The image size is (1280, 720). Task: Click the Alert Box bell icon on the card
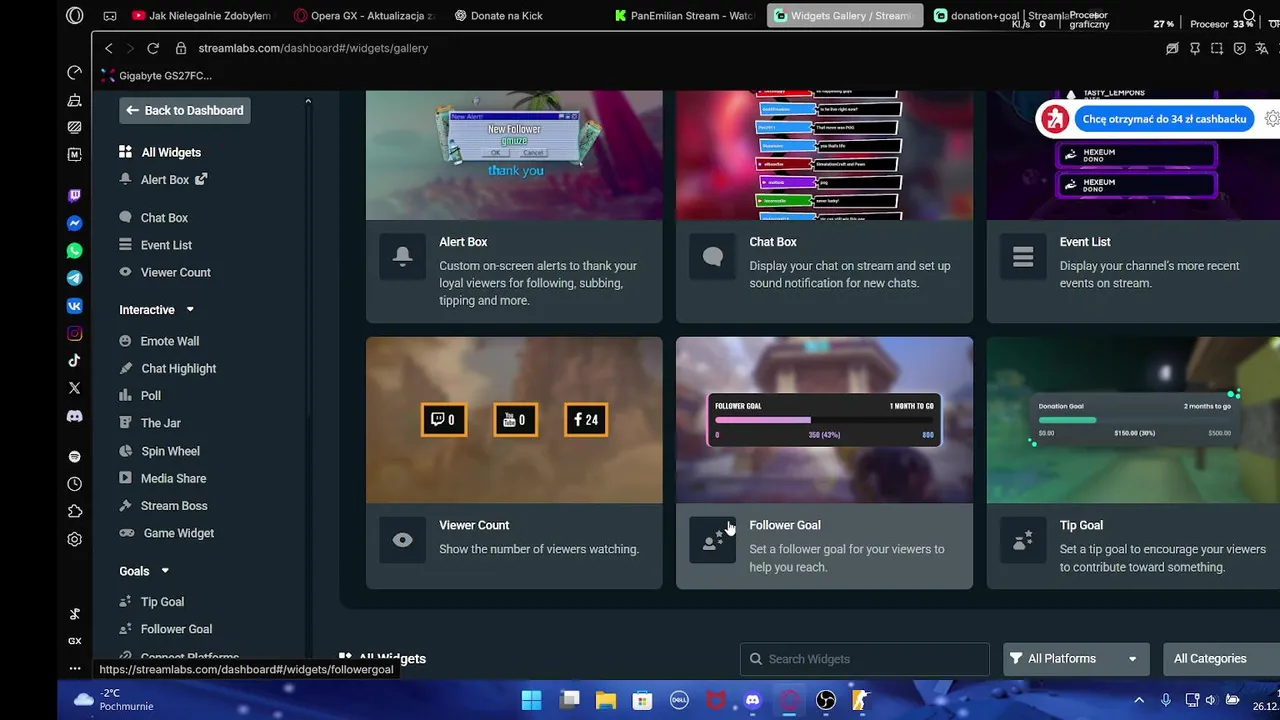pyautogui.click(x=402, y=257)
